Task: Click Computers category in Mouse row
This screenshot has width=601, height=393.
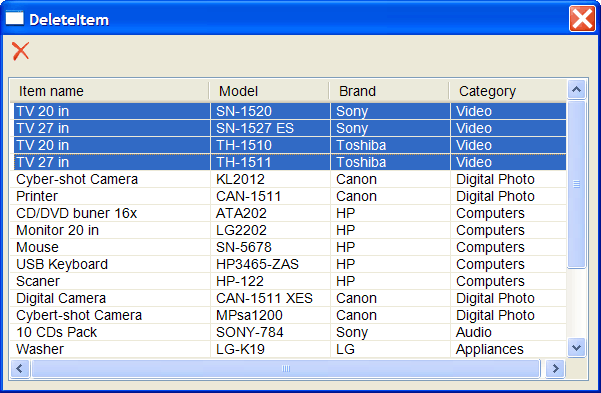Action: pos(508,247)
